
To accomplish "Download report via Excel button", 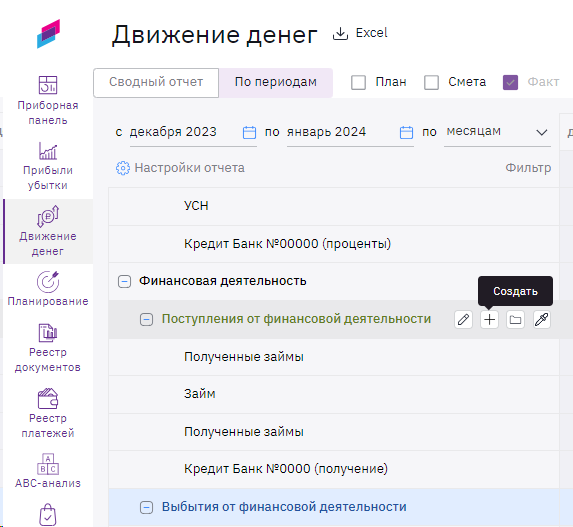I will pos(360,33).
